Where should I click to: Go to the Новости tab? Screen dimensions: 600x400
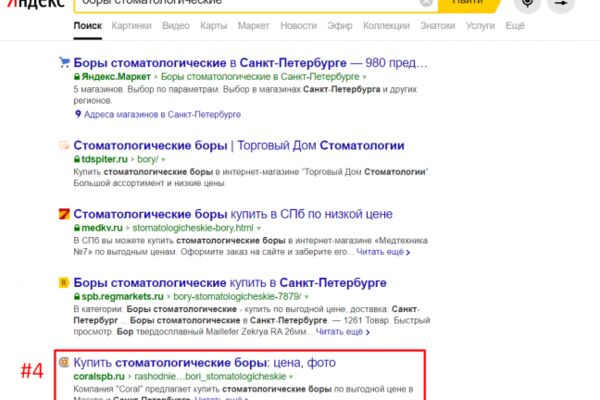pos(298,26)
